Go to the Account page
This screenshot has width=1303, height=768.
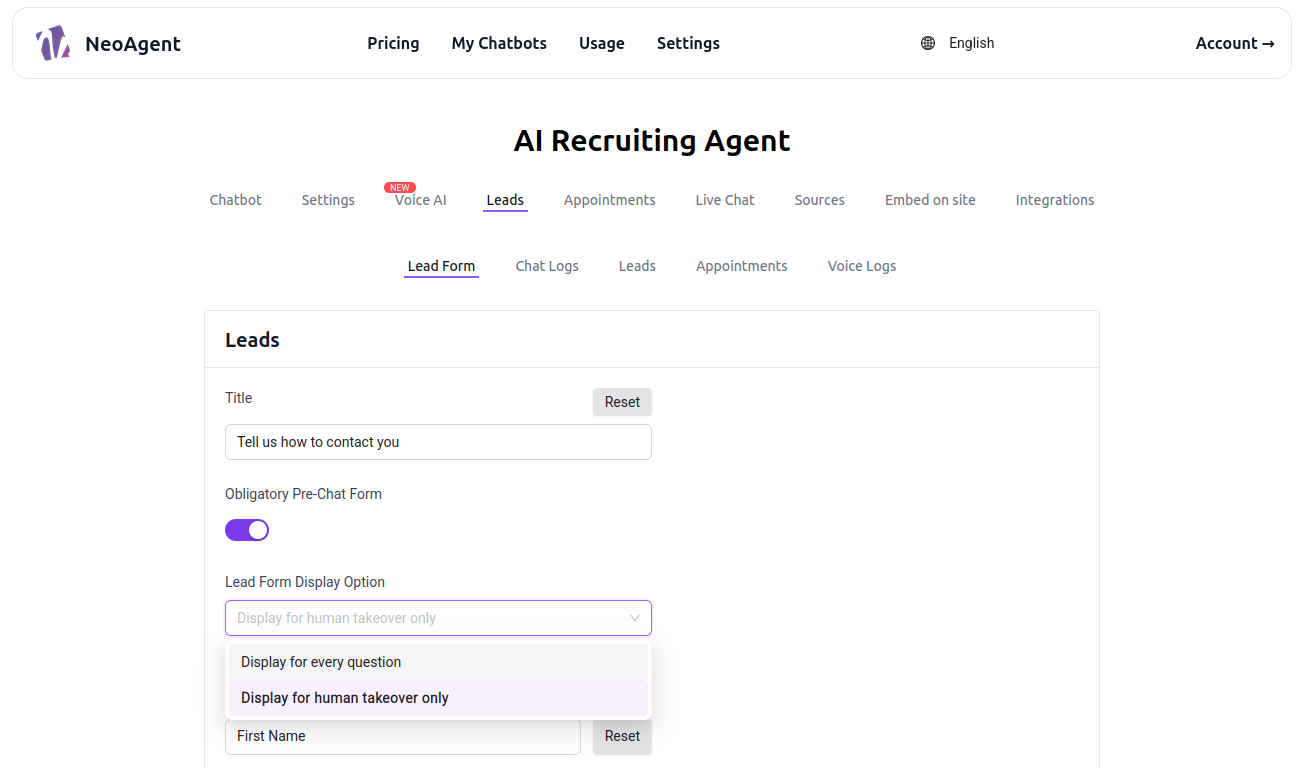click(1235, 43)
